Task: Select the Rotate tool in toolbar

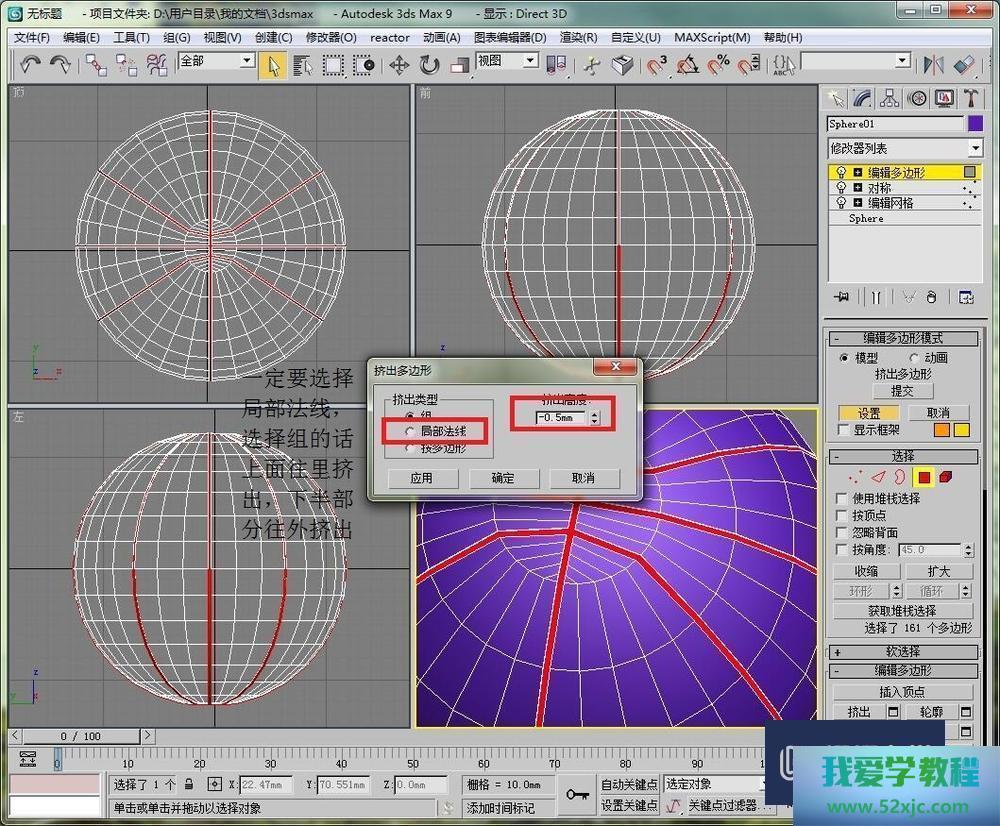Action: [x=429, y=65]
